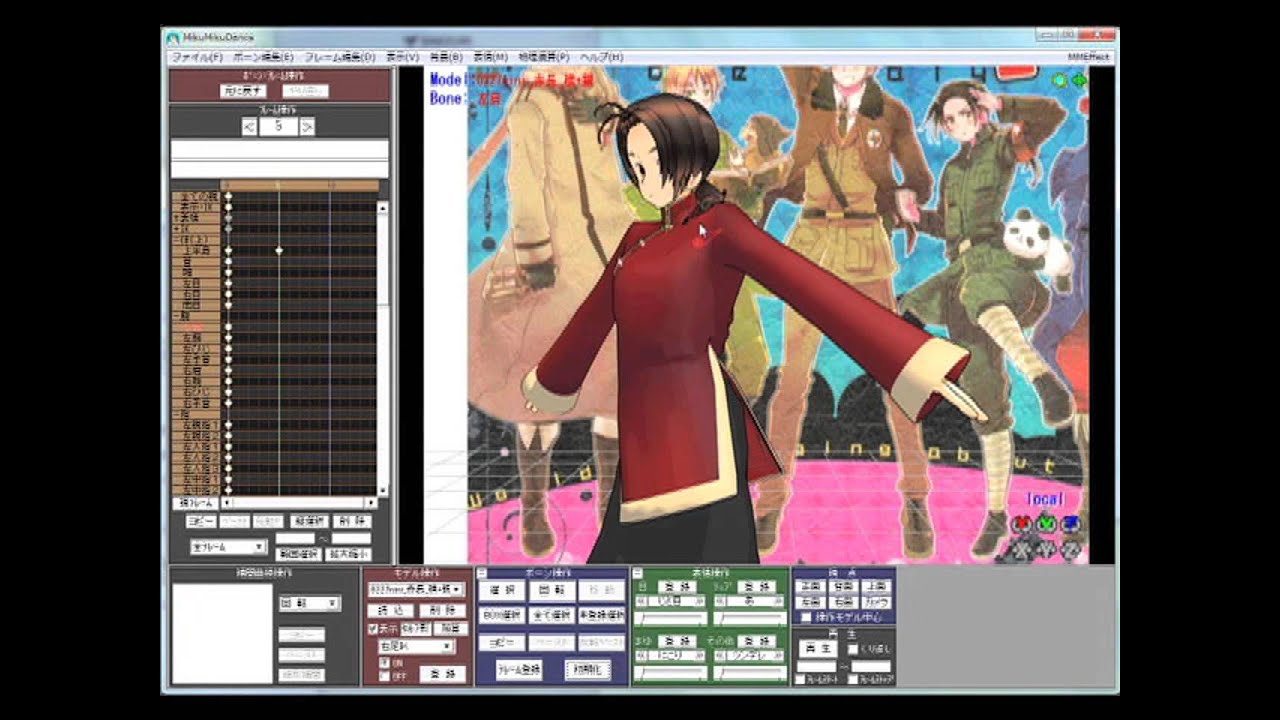Open the フレーム編集(D) menu

click(340, 57)
